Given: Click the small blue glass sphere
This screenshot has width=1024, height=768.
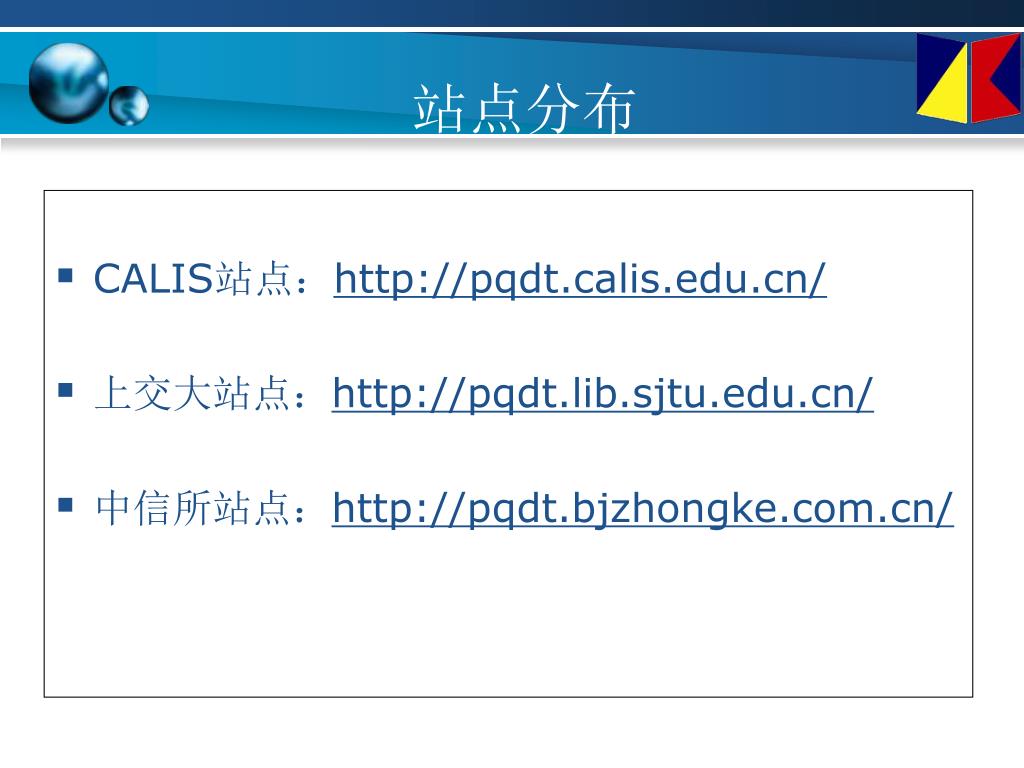Looking at the screenshot, I should (x=129, y=105).
